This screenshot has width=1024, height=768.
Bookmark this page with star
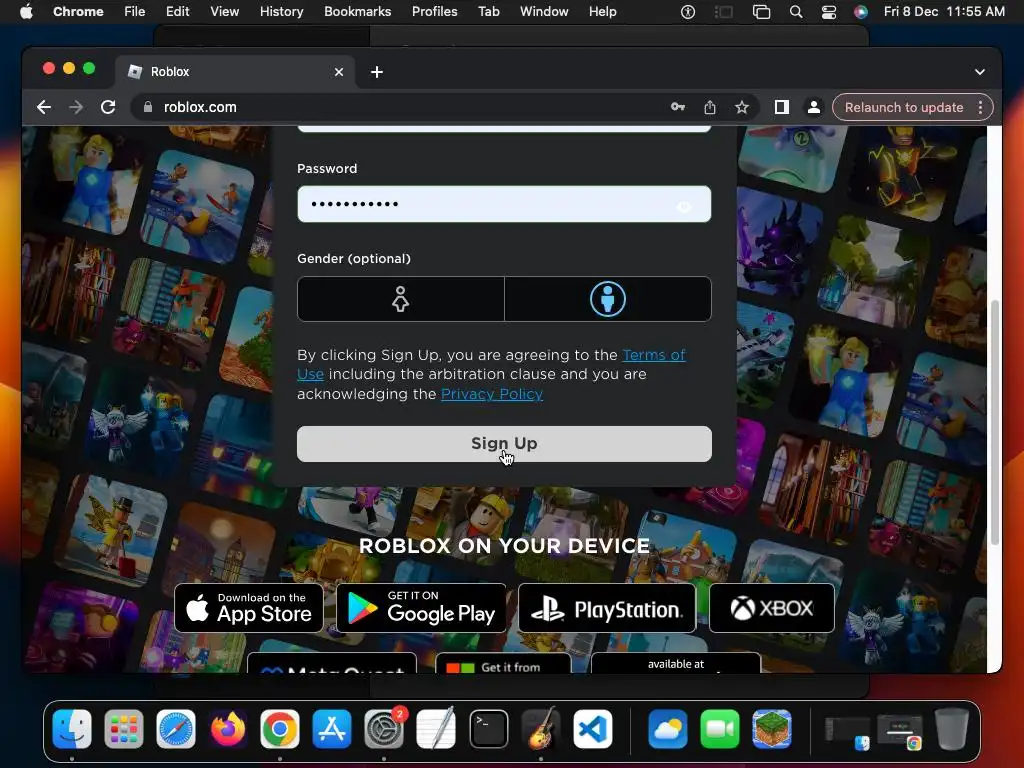pyautogui.click(x=742, y=107)
